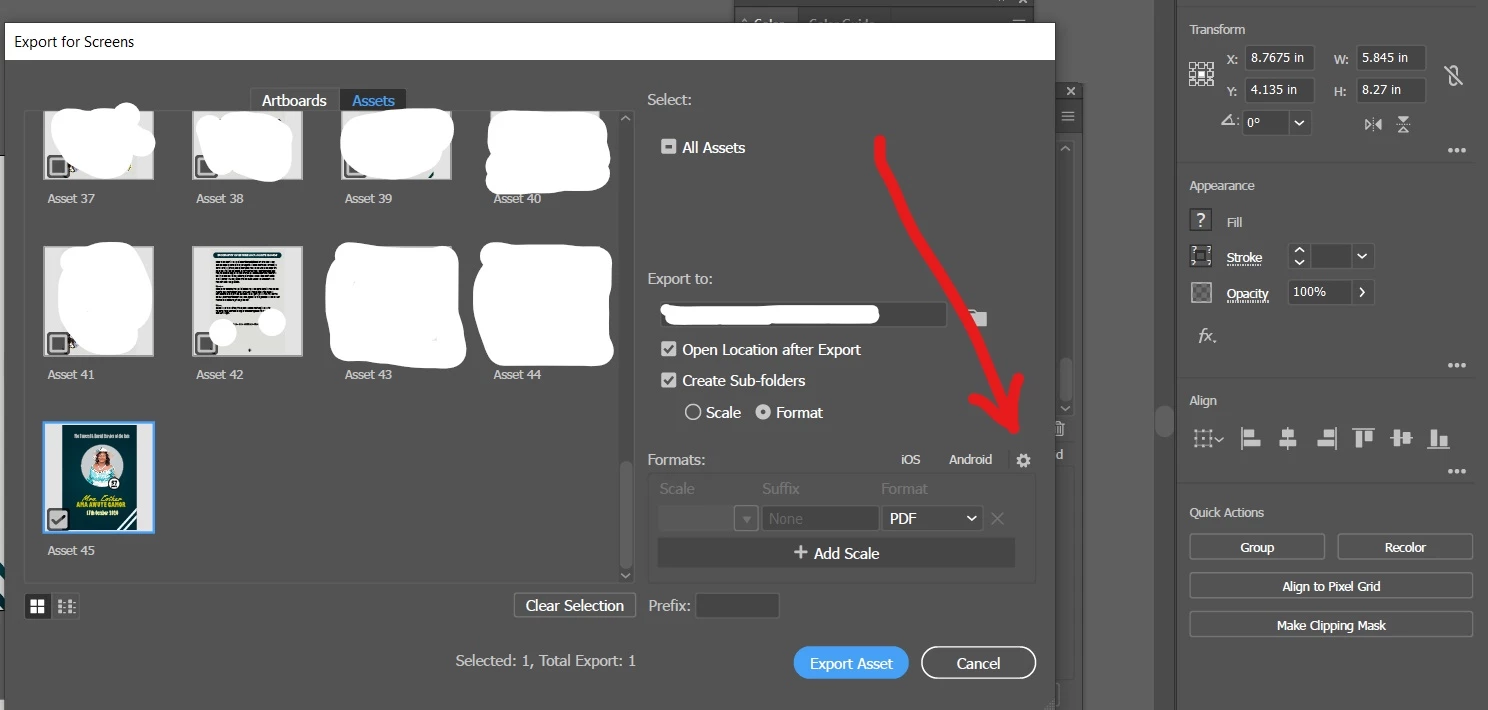The height and width of the screenshot is (710, 1488).
Task: Open the Color panel menu icon
Action: (1019, 22)
